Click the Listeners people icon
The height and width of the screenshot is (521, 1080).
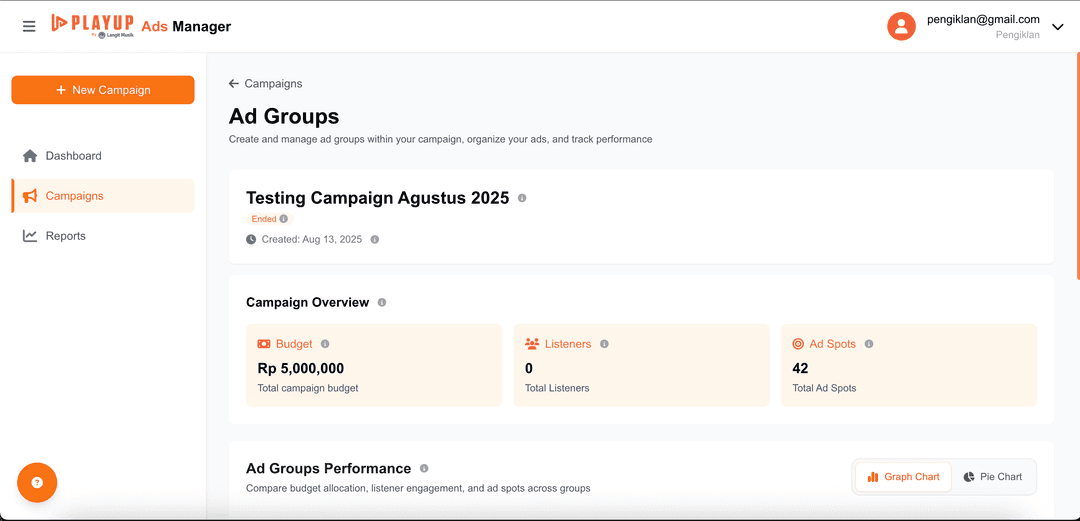click(x=532, y=344)
